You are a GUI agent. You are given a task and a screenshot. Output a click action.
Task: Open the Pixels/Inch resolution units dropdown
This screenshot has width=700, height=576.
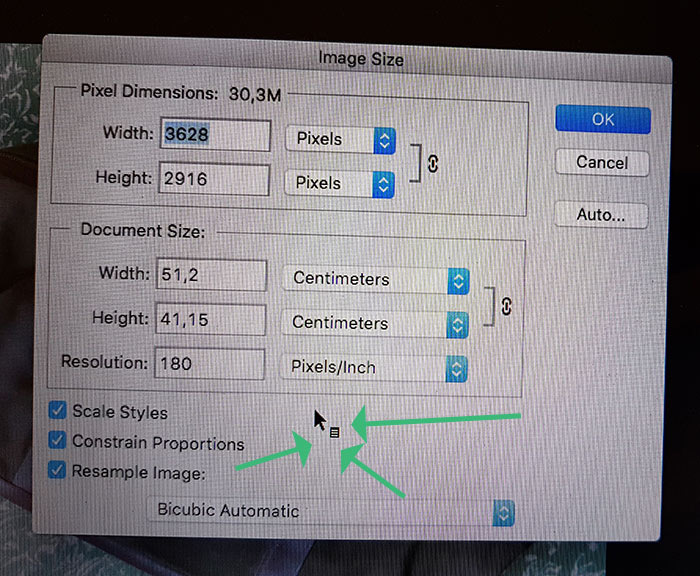pyautogui.click(x=374, y=368)
